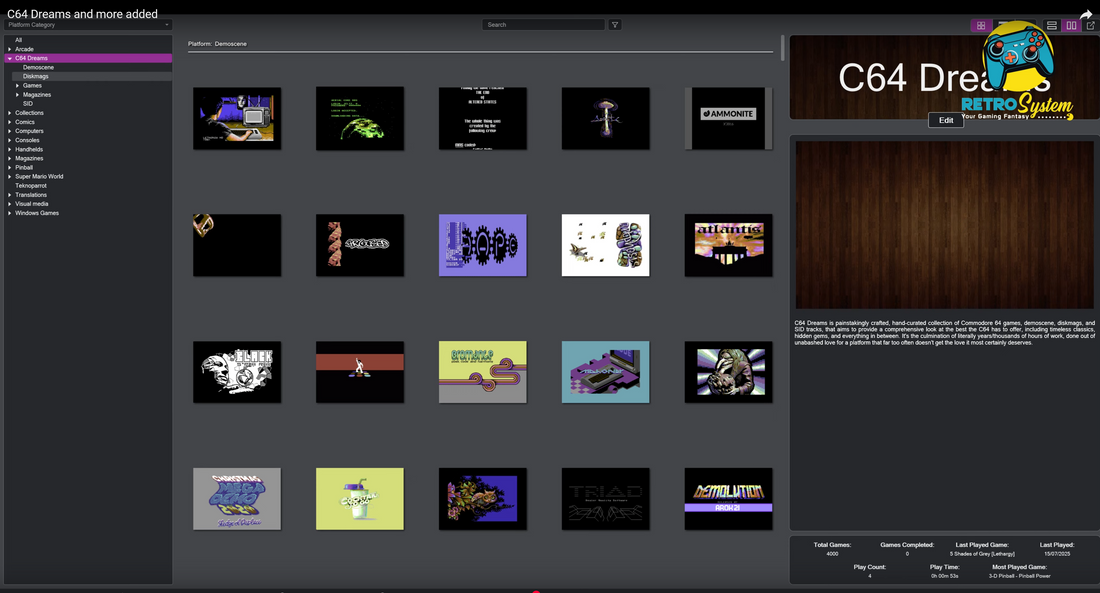Screen dimensions: 1100x593
Task: Click the Total Games value 4000
Action: (x=832, y=554)
